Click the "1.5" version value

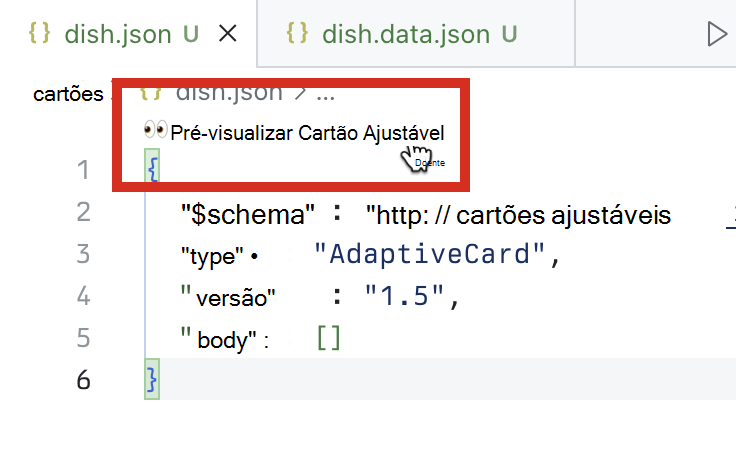[404, 296]
